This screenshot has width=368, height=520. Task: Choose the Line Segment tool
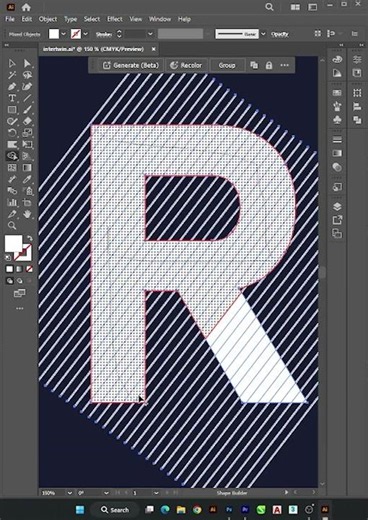[x=27, y=98]
